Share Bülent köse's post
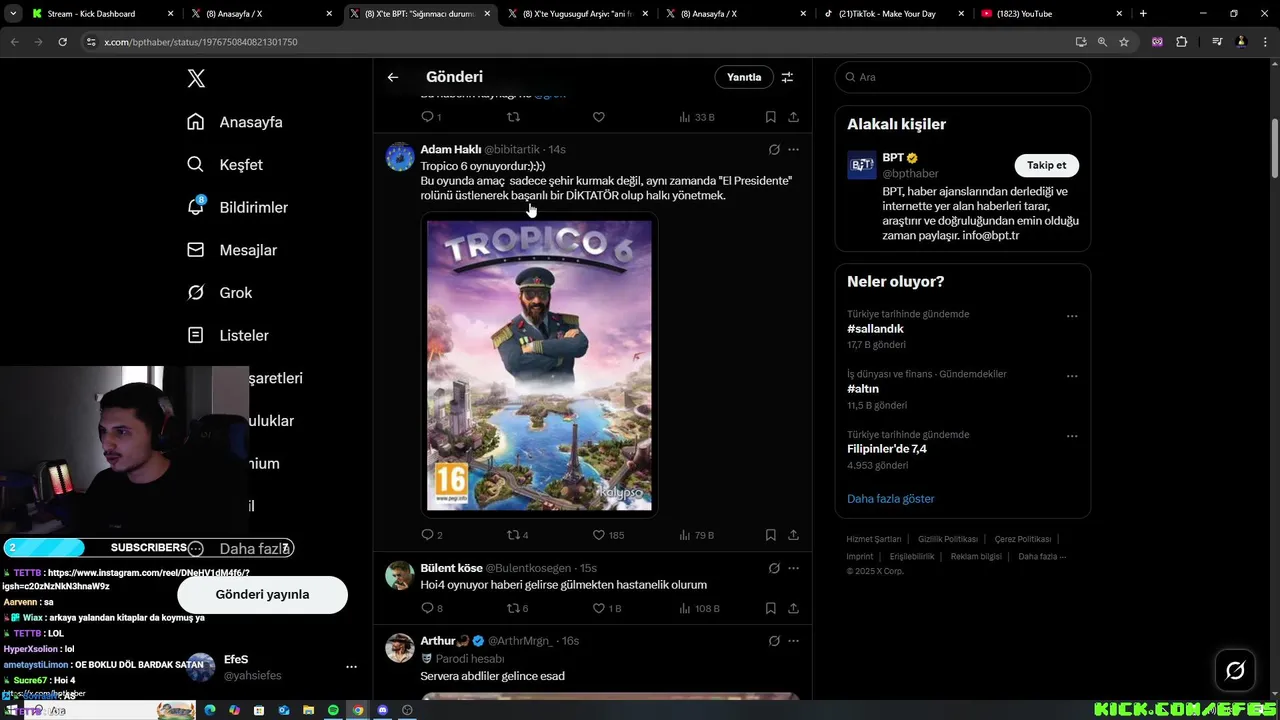1280x720 pixels. [x=793, y=608]
